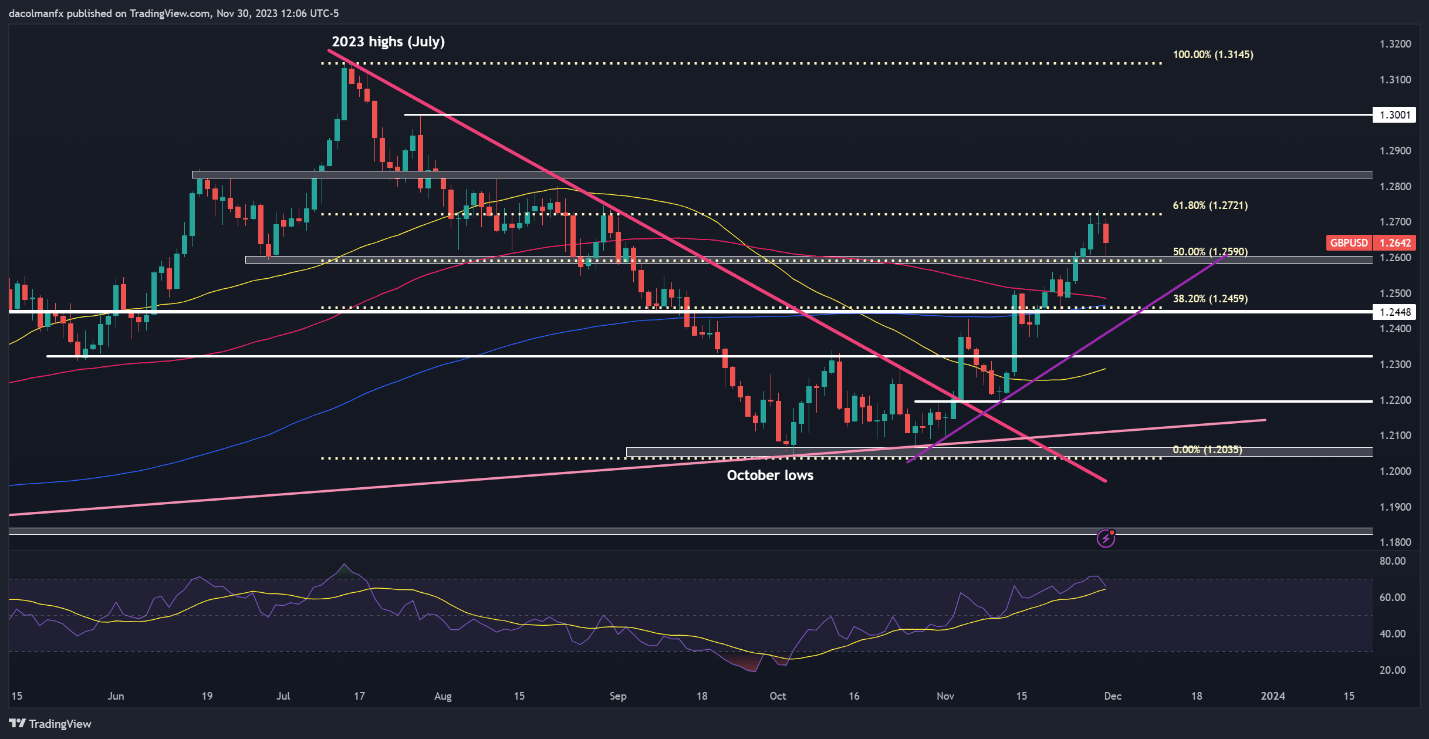Viewport: 1429px width, 739px height.
Task: Click the Nov label on time axis
Action: point(945,695)
